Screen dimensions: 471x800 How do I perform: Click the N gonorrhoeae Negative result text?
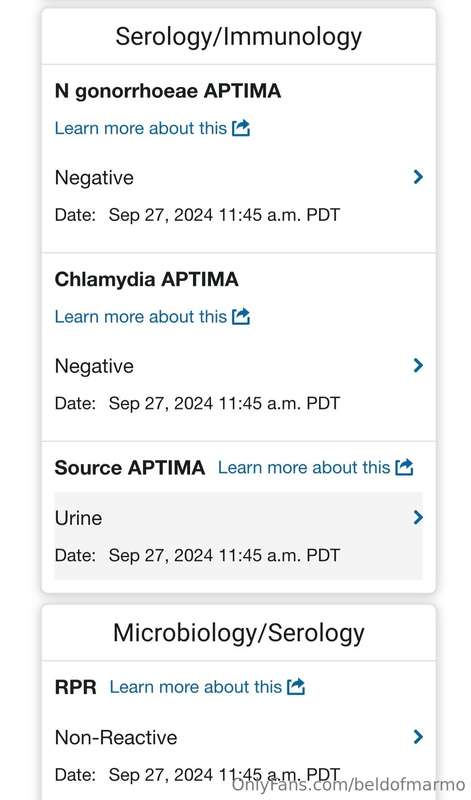pos(94,178)
